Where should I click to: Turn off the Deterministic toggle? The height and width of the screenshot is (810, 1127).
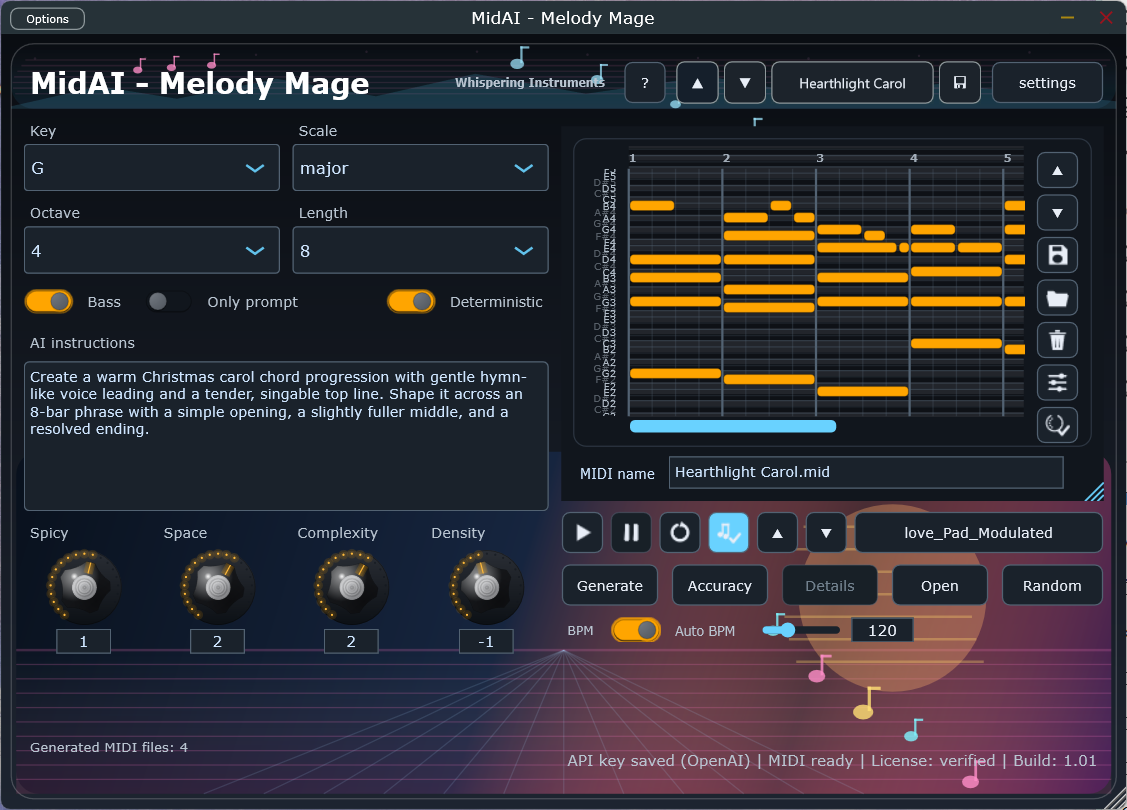411,301
